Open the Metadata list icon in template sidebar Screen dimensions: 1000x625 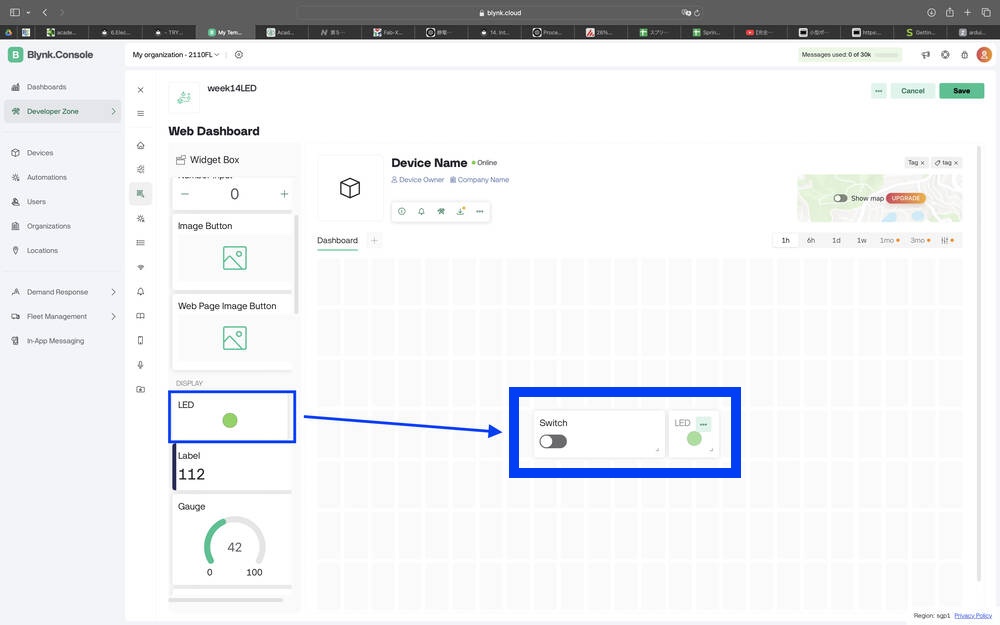tap(140, 242)
